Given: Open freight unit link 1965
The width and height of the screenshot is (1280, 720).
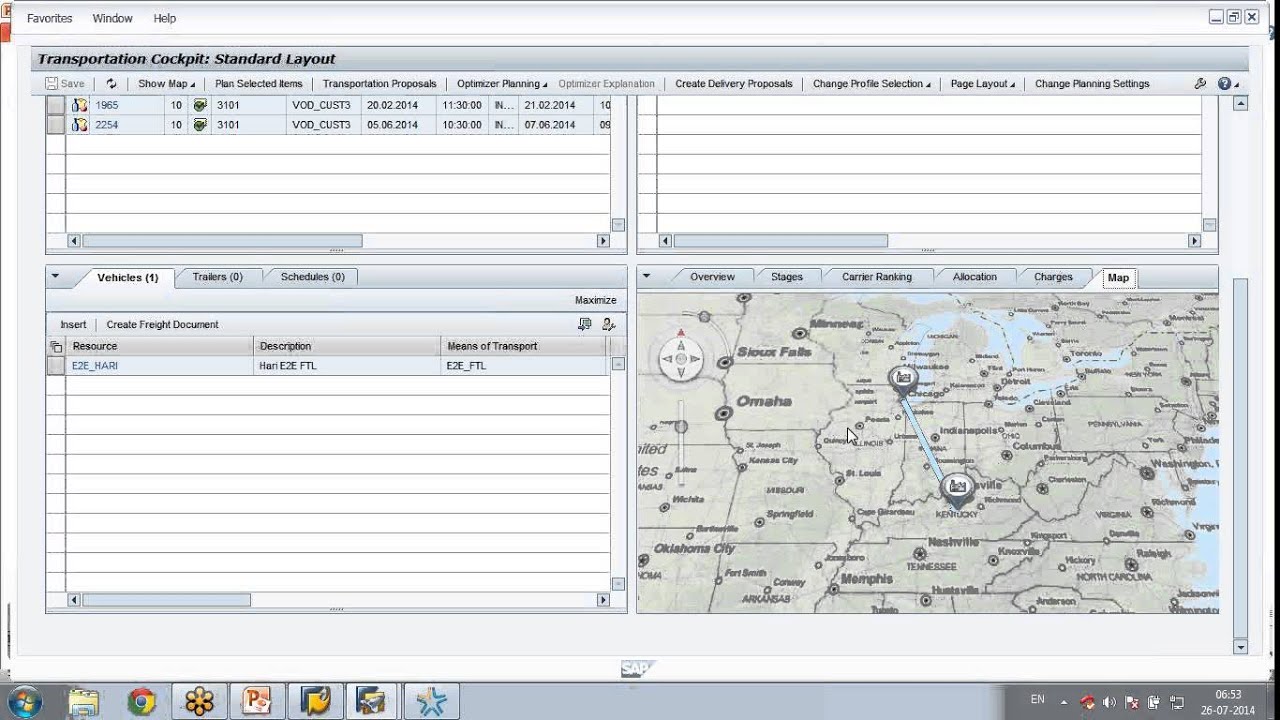Looking at the screenshot, I should (106, 105).
